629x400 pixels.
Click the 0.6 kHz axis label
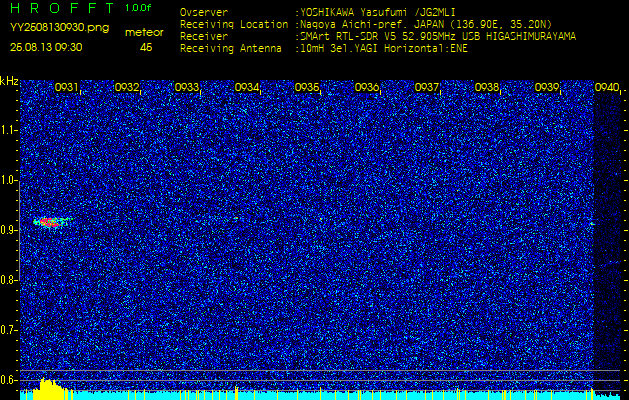9,380
